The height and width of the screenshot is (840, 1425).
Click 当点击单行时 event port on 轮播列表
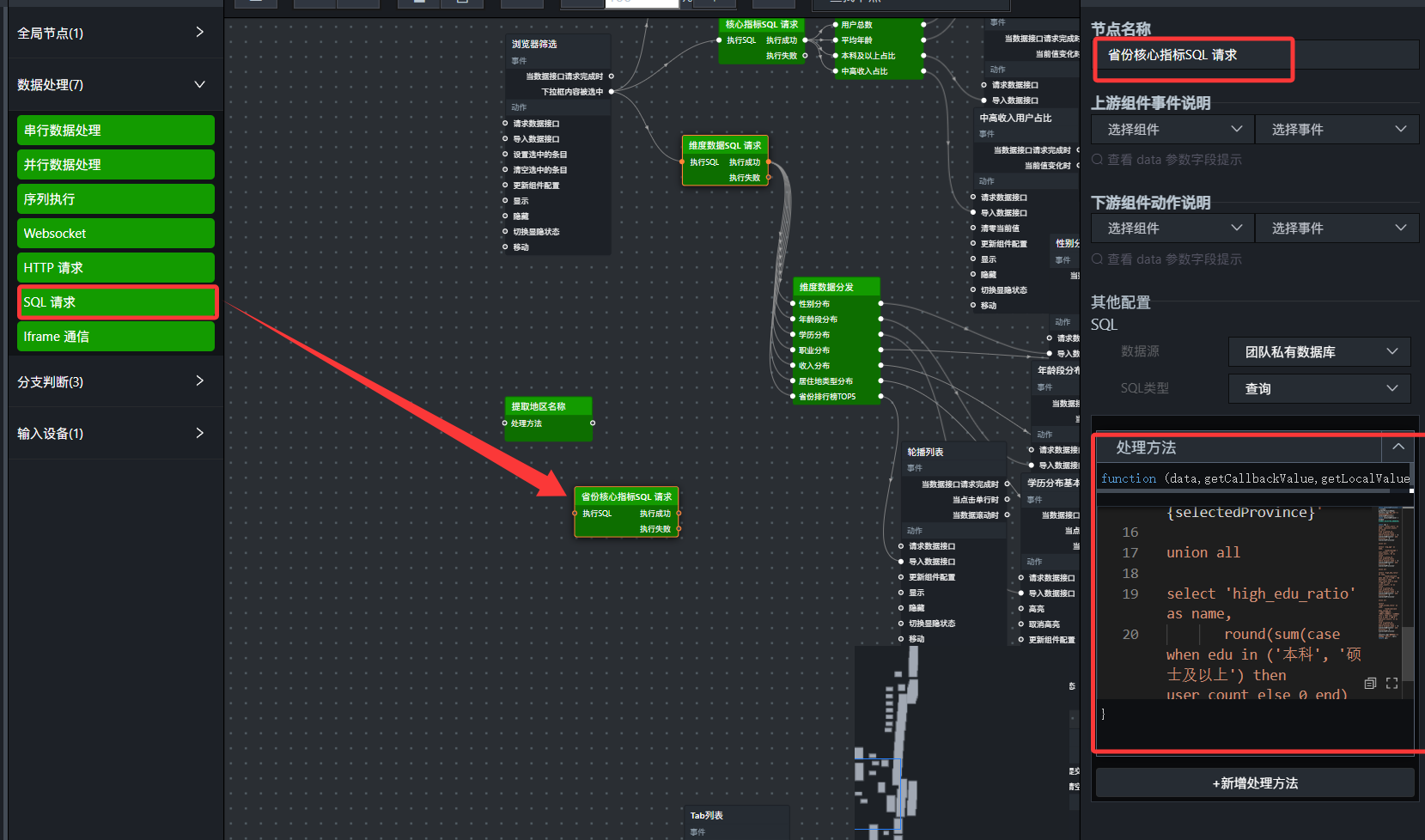pos(1007,500)
